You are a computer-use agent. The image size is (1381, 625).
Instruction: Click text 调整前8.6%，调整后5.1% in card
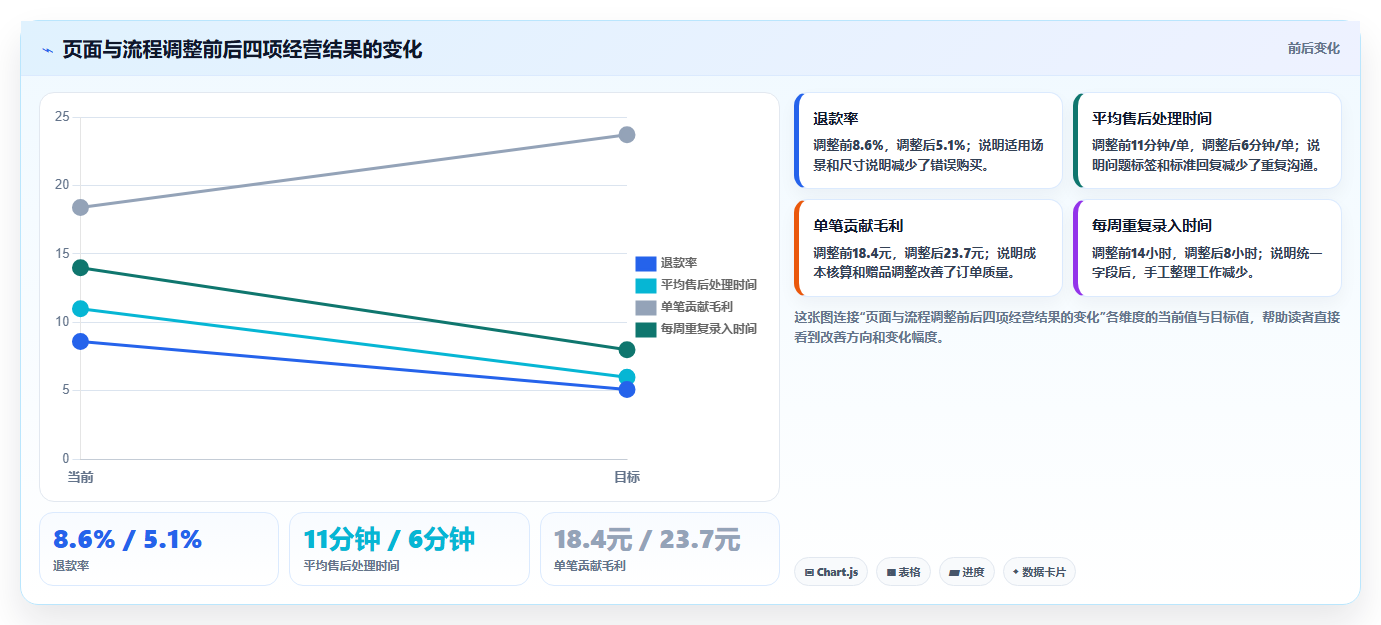click(x=888, y=145)
